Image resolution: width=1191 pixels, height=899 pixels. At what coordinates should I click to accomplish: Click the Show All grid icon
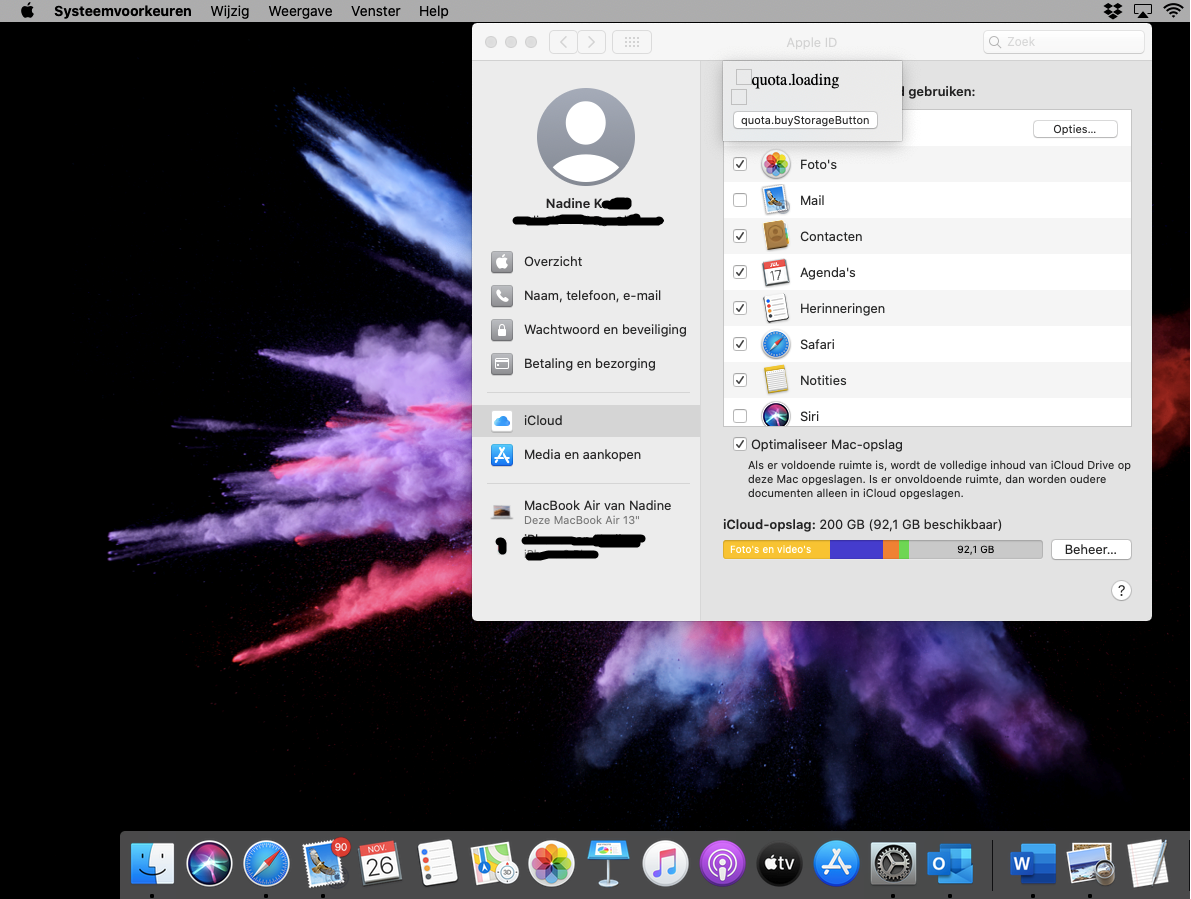[x=631, y=42]
